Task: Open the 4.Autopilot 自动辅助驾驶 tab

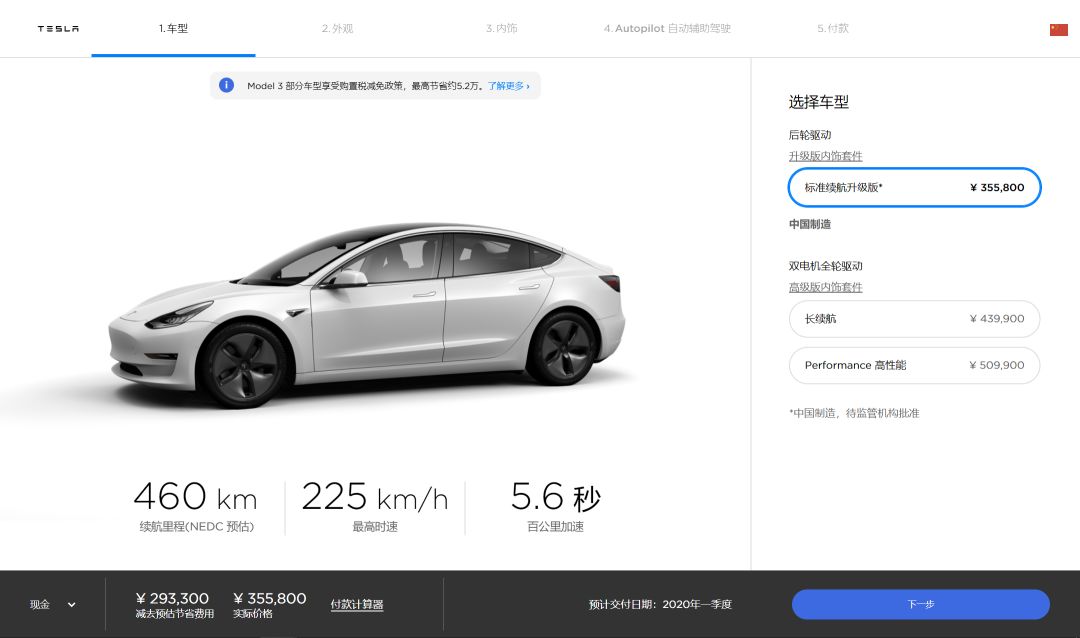Action: point(667,28)
